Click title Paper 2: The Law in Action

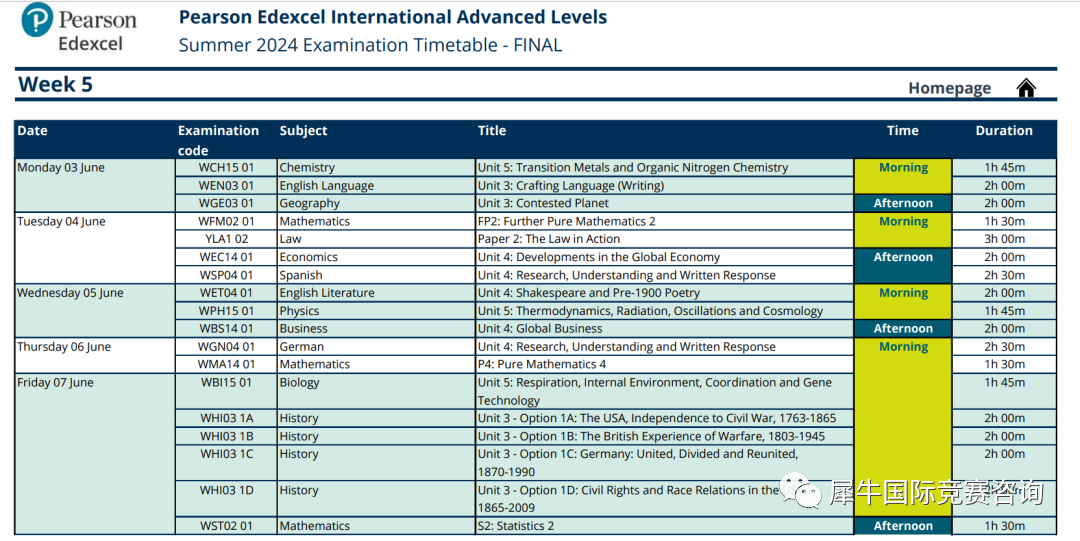click(549, 239)
